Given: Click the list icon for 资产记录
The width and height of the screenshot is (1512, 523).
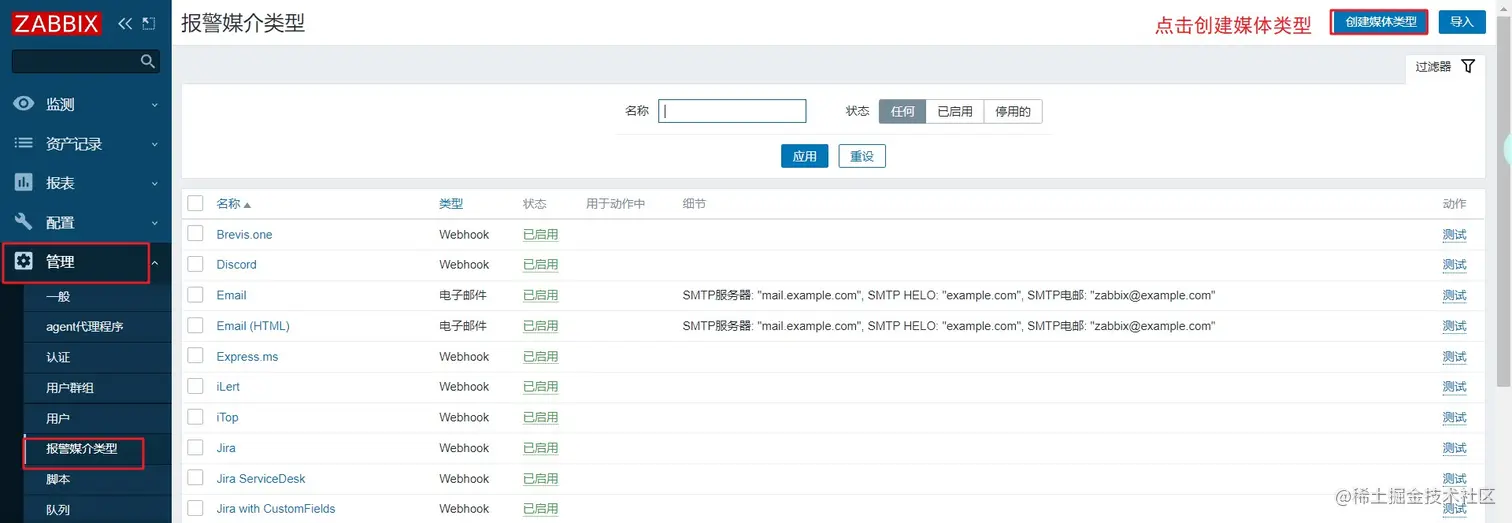Looking at the screenshot, I should 24,143.
